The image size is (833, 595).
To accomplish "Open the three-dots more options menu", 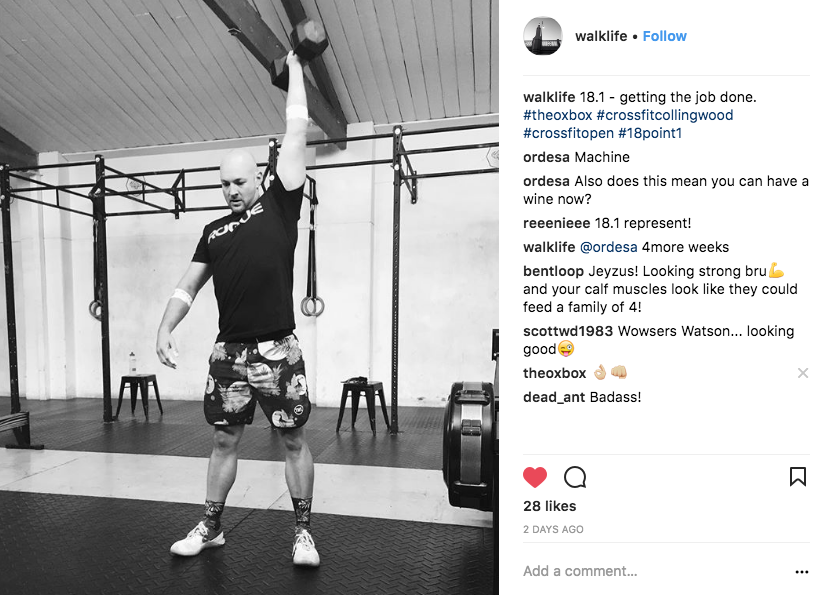I will click(x=802, y=572).
